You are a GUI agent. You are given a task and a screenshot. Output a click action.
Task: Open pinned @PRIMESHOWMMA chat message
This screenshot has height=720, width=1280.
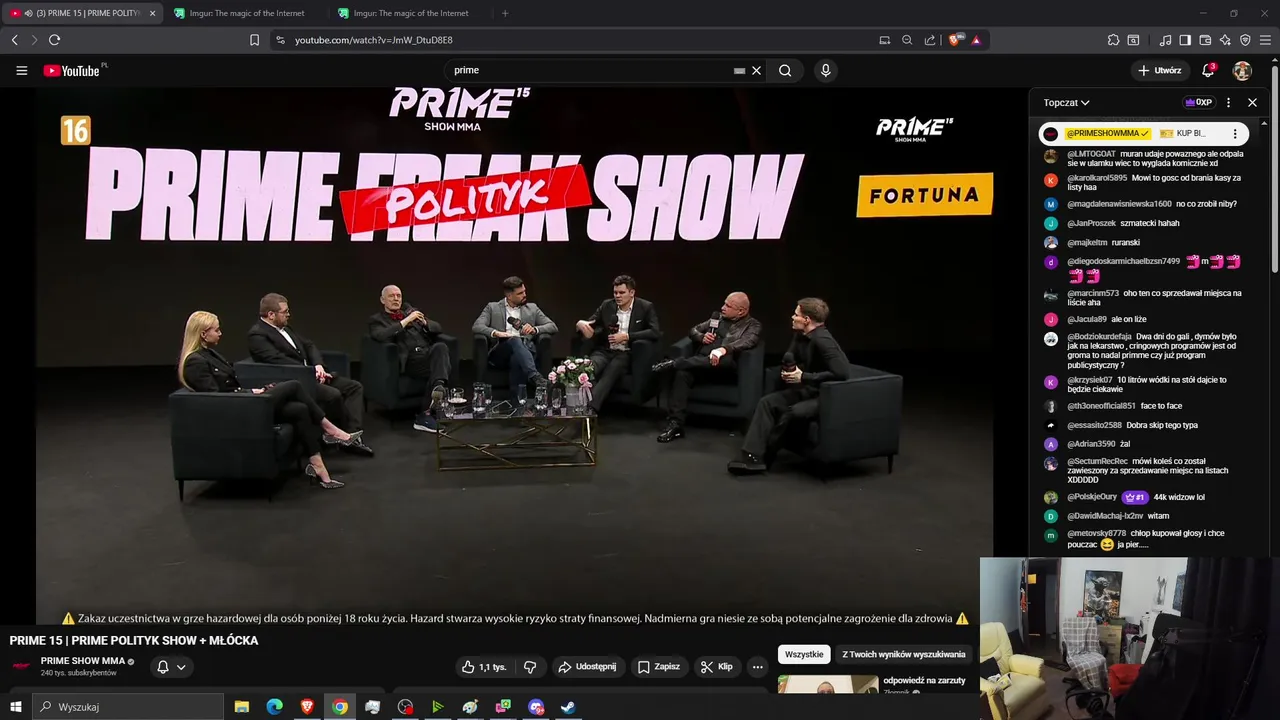[1144, 134]
